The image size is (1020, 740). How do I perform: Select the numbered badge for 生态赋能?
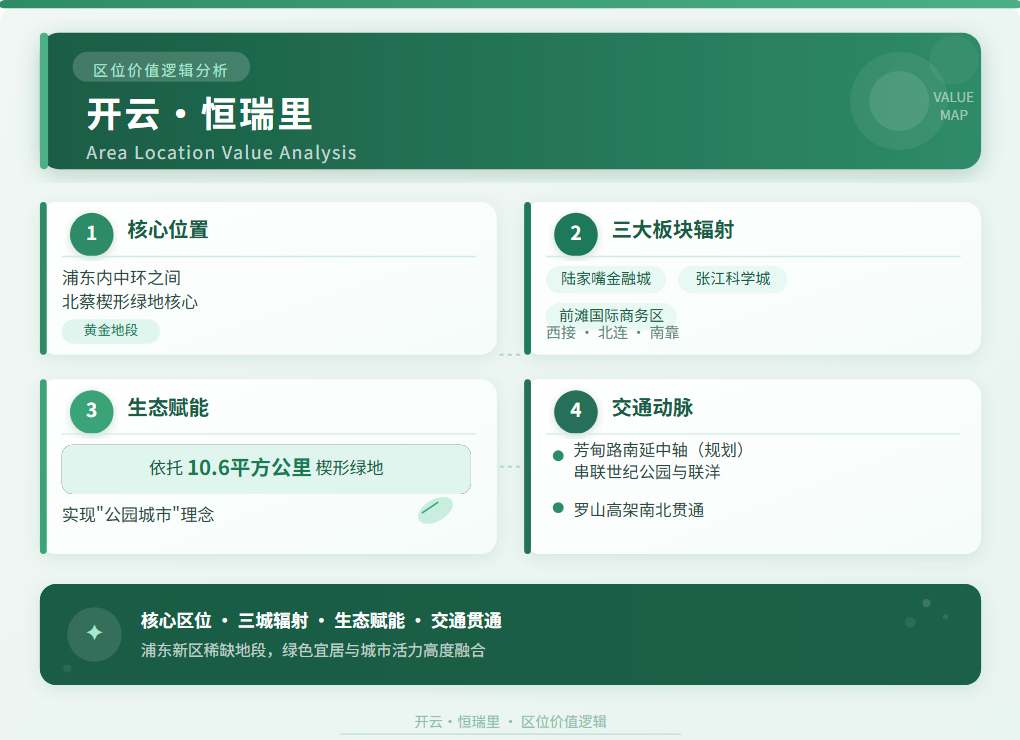pos(90,411)
